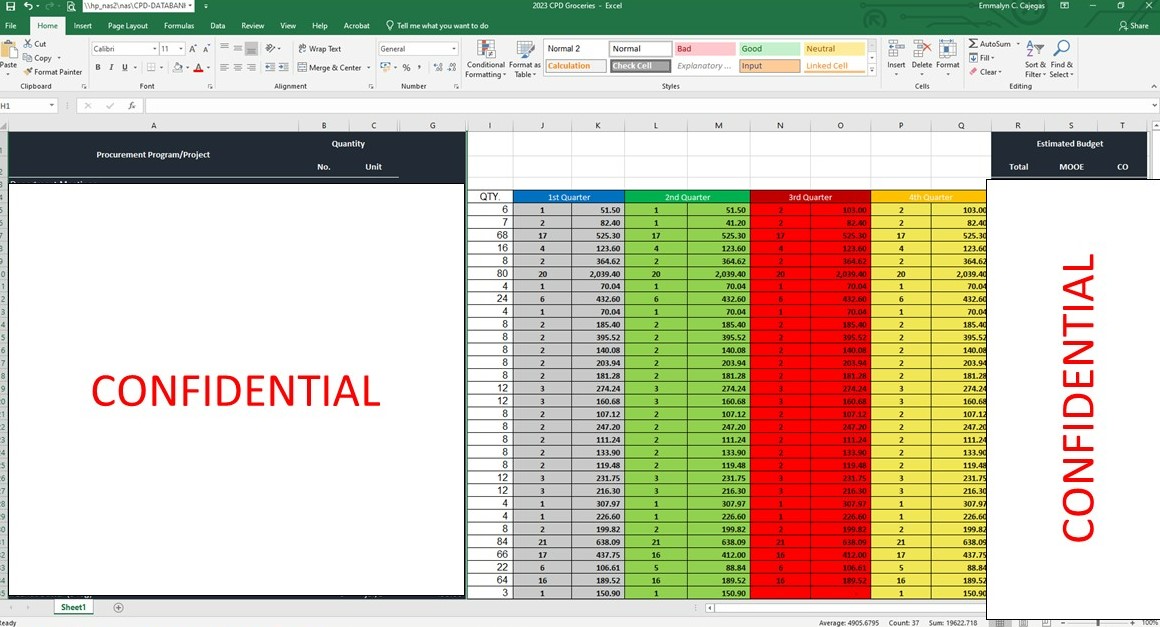This screenshot has height=627, width=1160.
Task: Apply the red Font Color
Action: [x=198, y=67]
